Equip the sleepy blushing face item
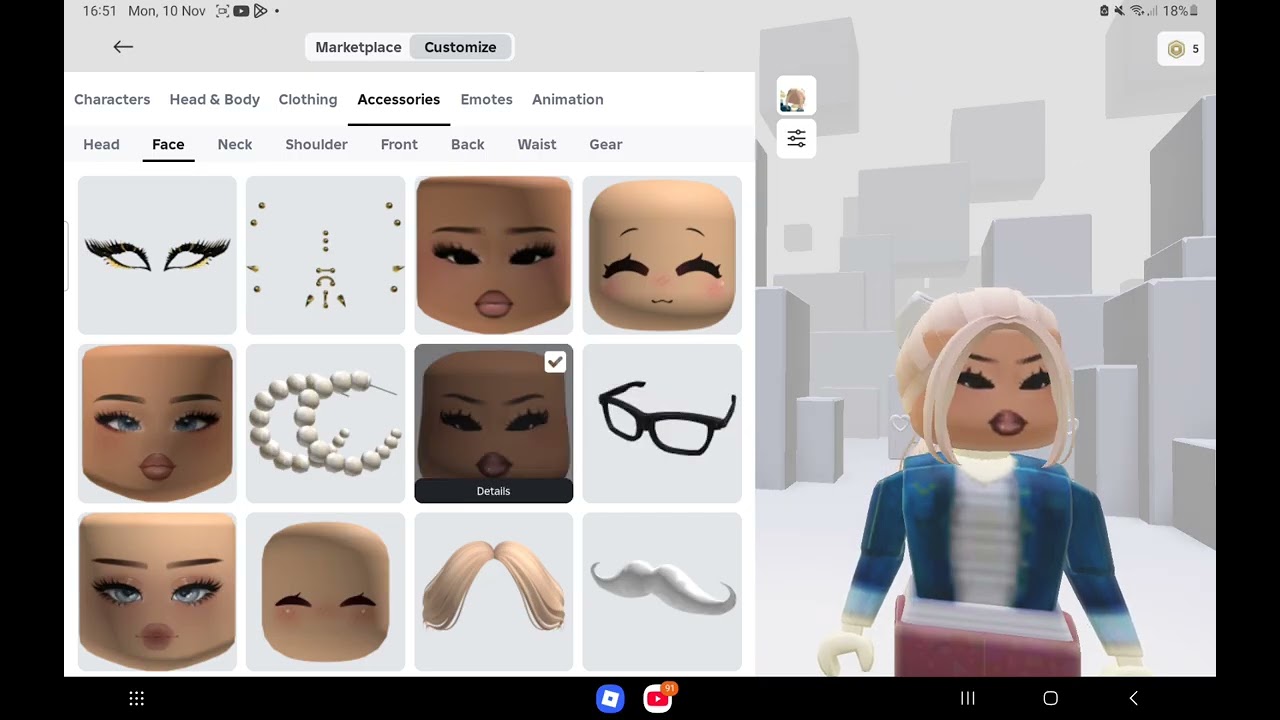 click(325, 592)
